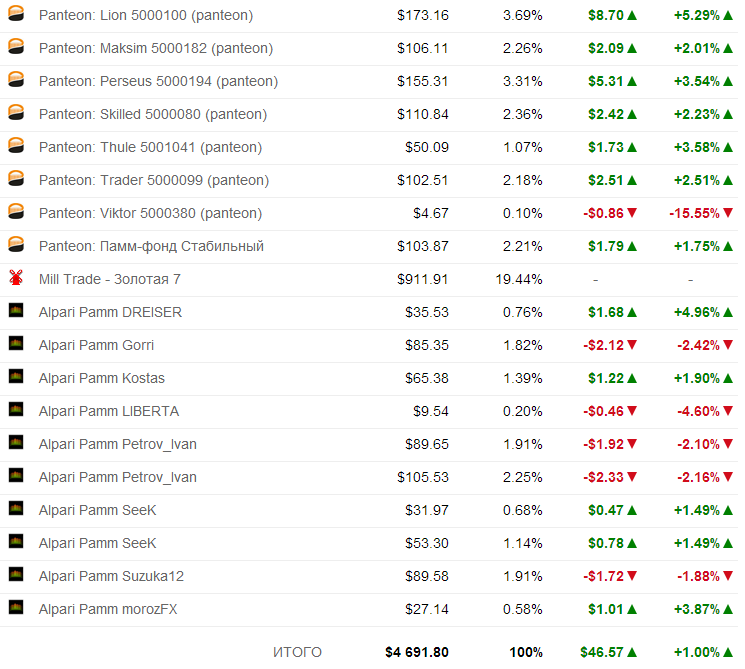This screenshot has height=669, width=745.
Task: Open Panteon: Trader 5000099 (panteon)
Action: coord(154,181)
